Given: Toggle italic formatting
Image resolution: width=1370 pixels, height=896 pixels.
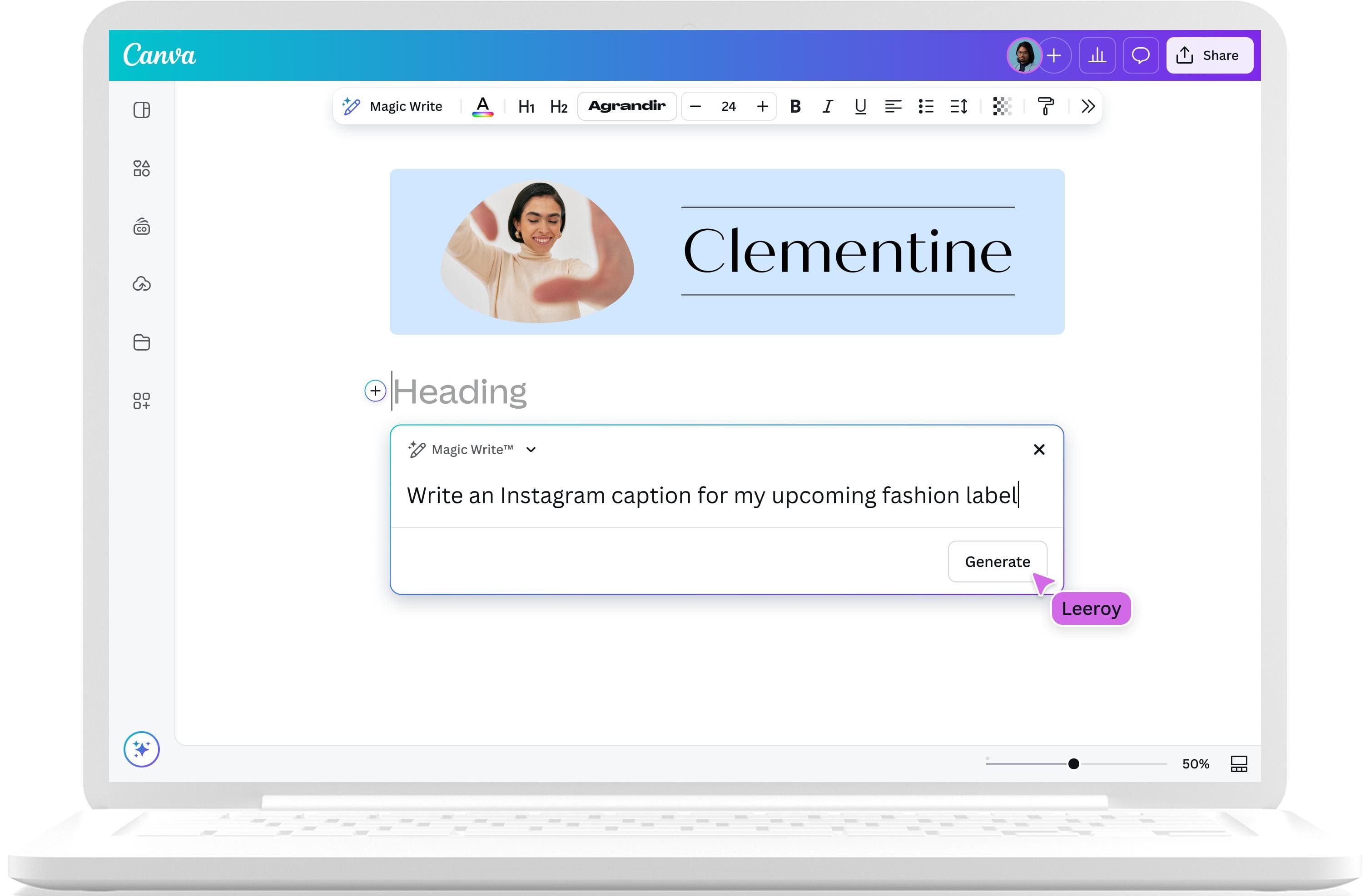Looking at the screenshot, I should click(828, 106).
